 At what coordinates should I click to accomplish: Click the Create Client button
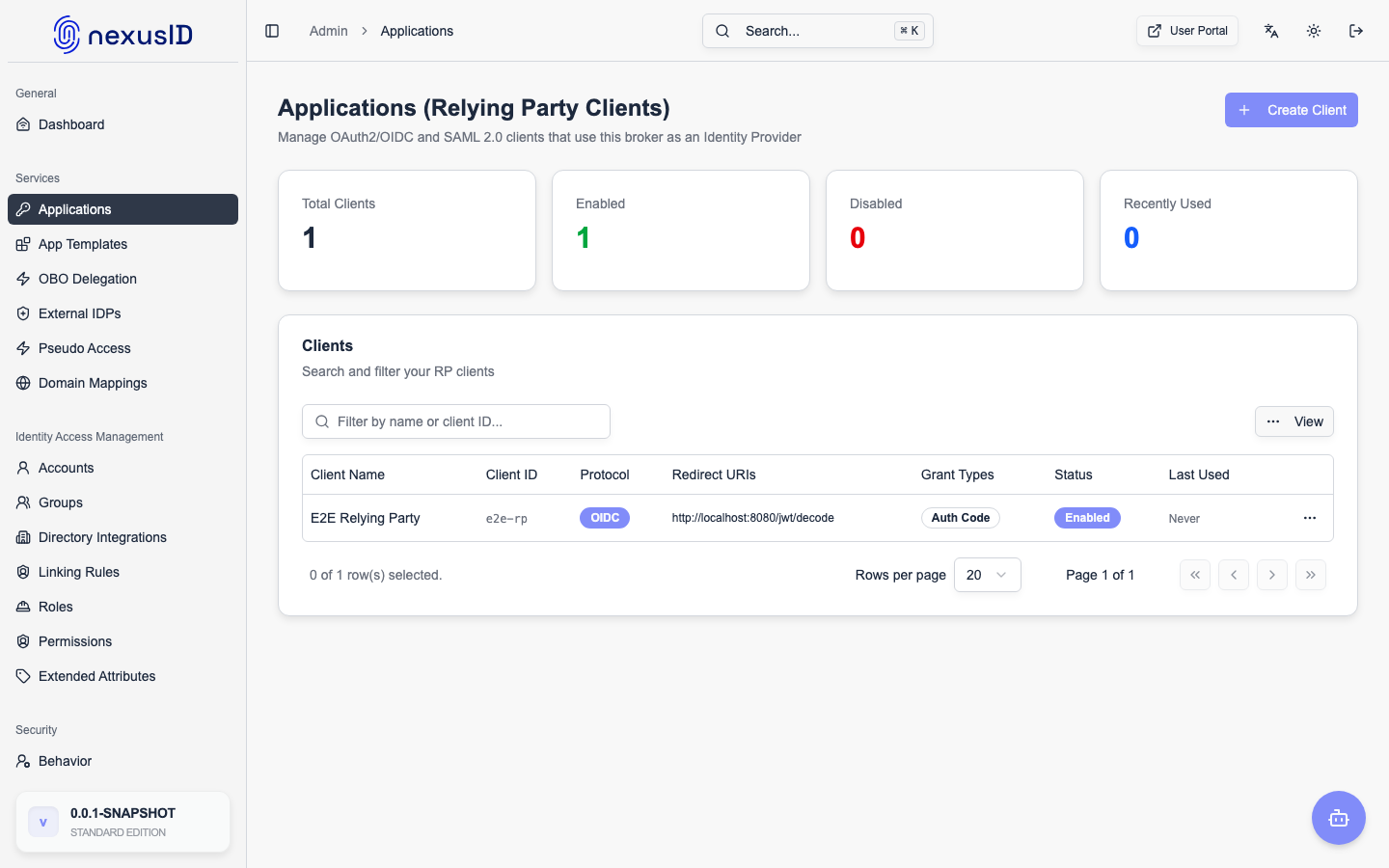click(x=1292, y=110)
